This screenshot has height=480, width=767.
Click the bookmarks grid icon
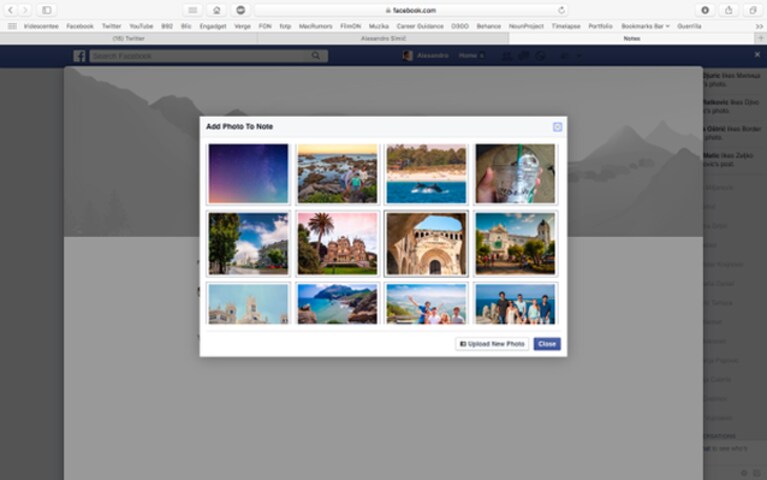(12, 26)
